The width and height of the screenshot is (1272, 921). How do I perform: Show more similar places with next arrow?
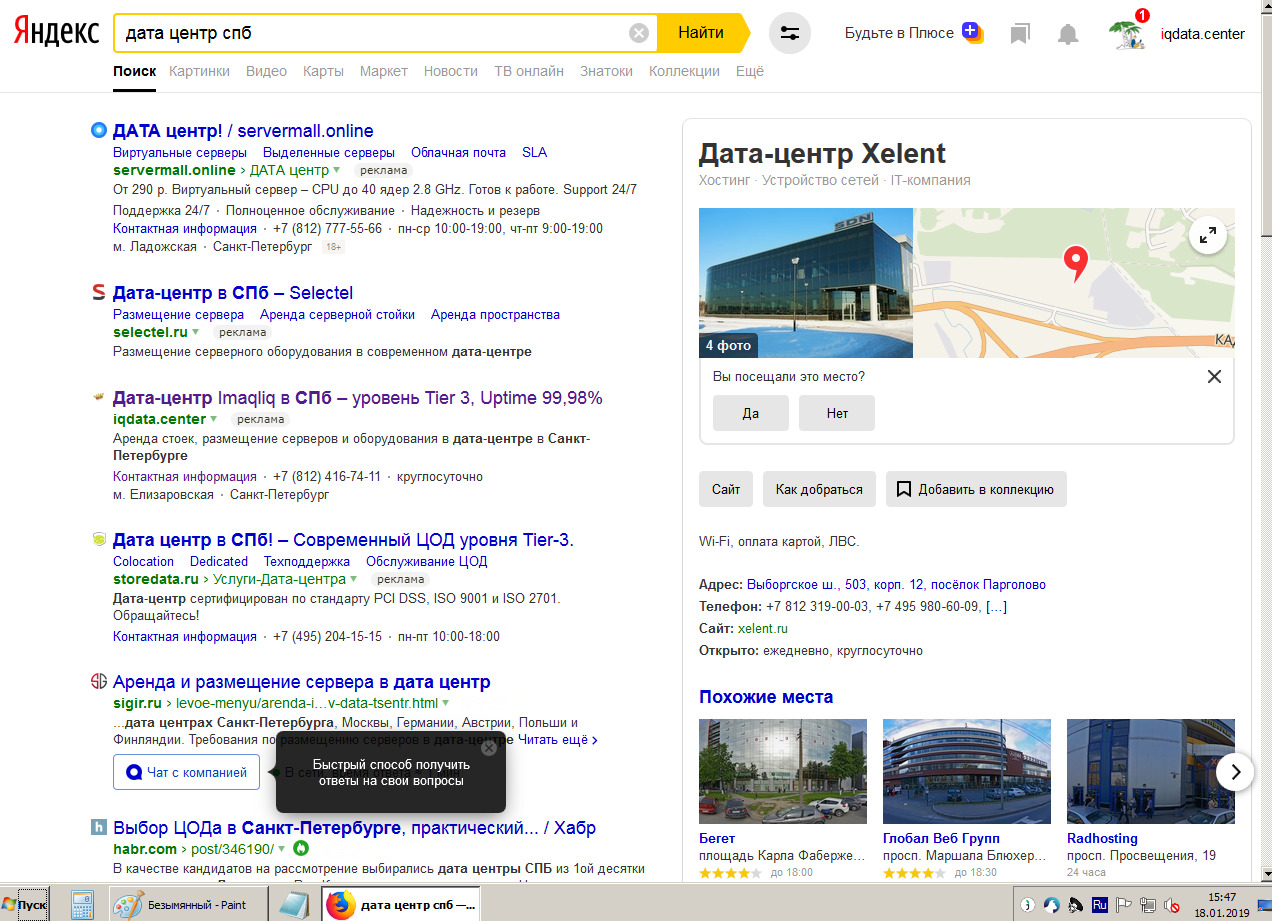pos(1235,772)
